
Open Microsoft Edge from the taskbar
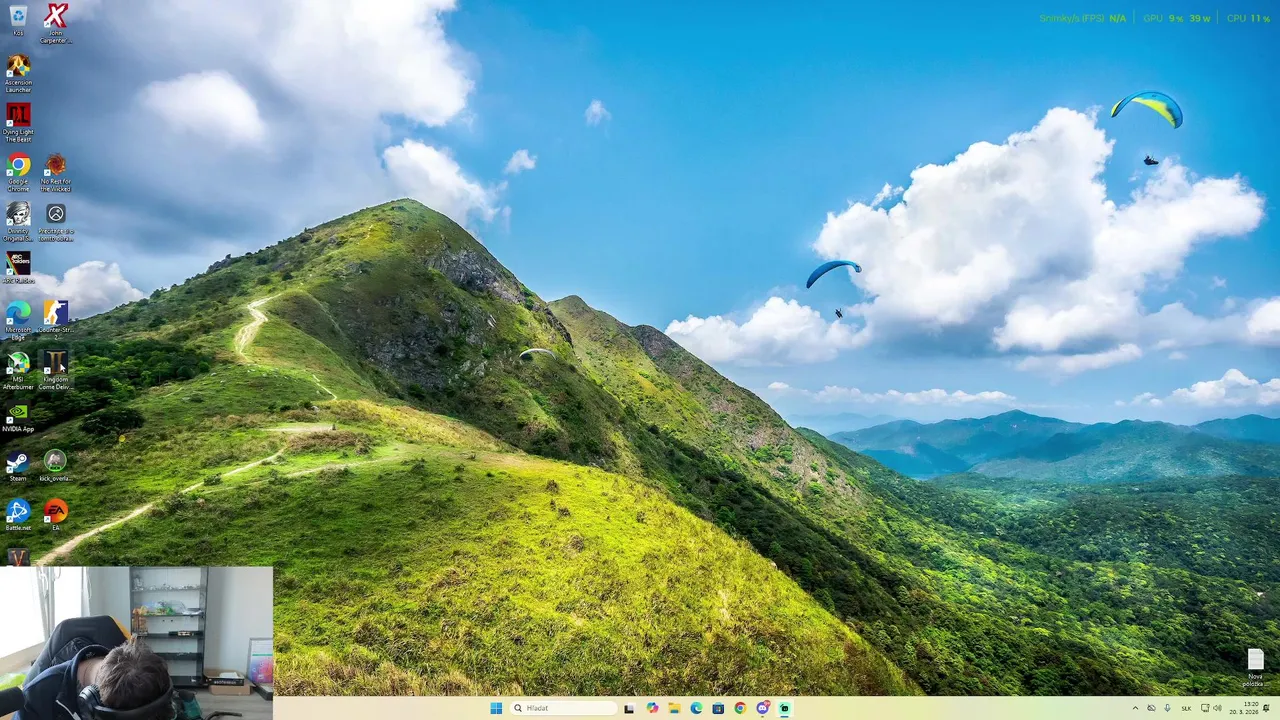(x=696, y=708)
